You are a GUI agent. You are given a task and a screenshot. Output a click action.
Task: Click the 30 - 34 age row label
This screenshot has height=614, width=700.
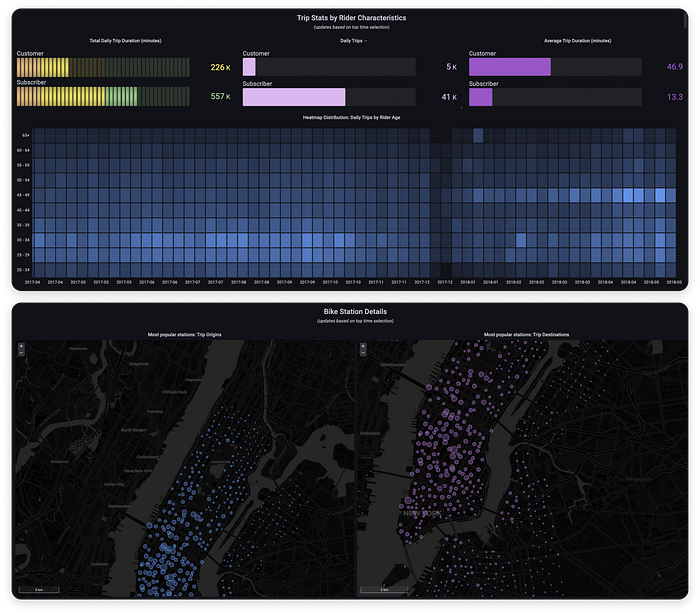coord(23,240)
